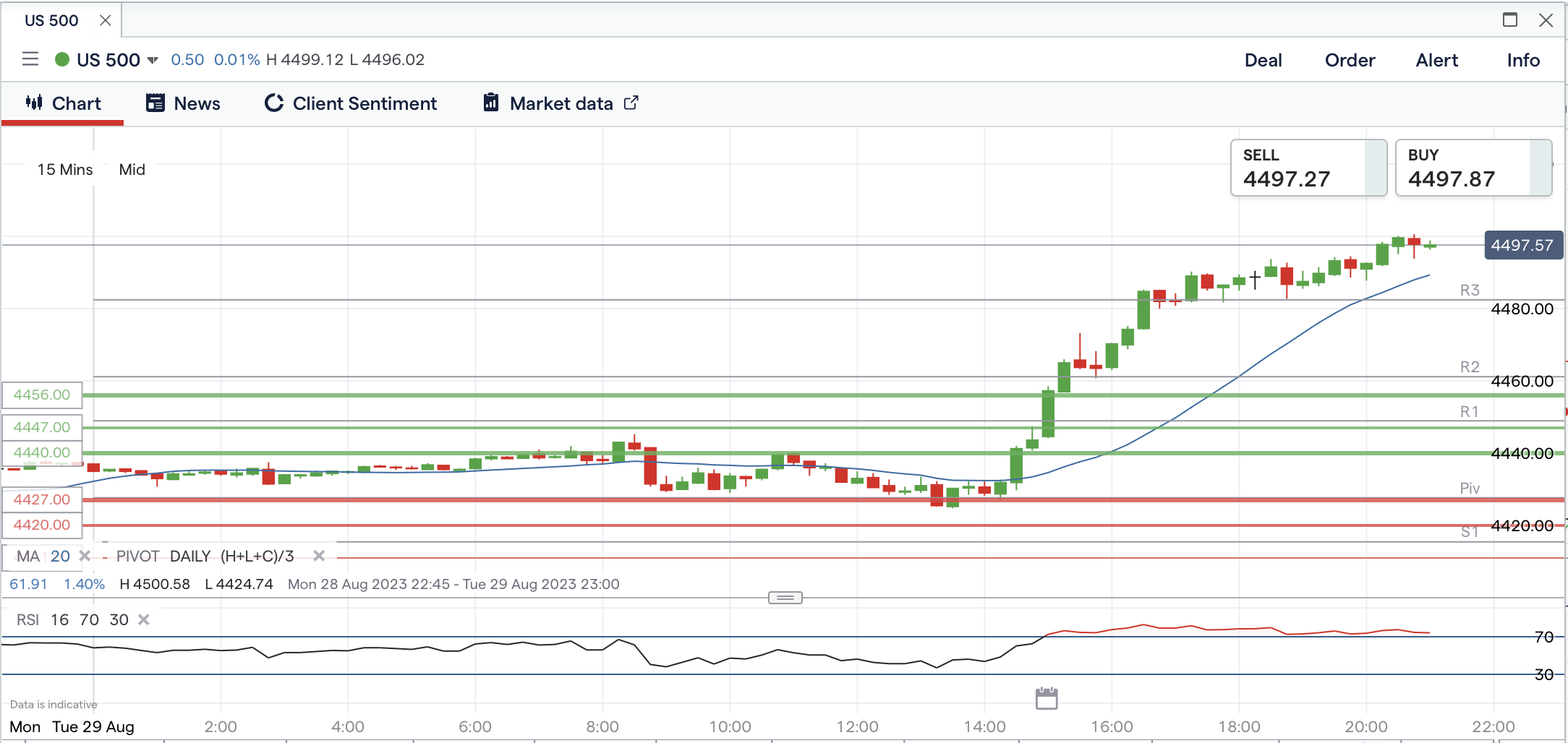Open the Client Sentiment tab
1568x743 pixels.
pyautogui.click(x=351, y=103)
